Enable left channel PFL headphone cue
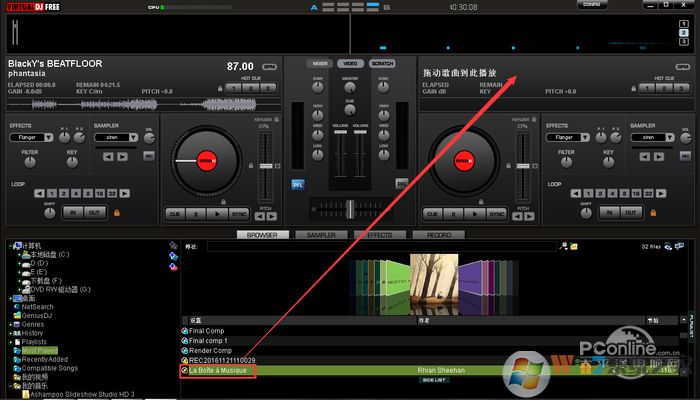Screen dimensions: 700x400 tap(298, 184)
